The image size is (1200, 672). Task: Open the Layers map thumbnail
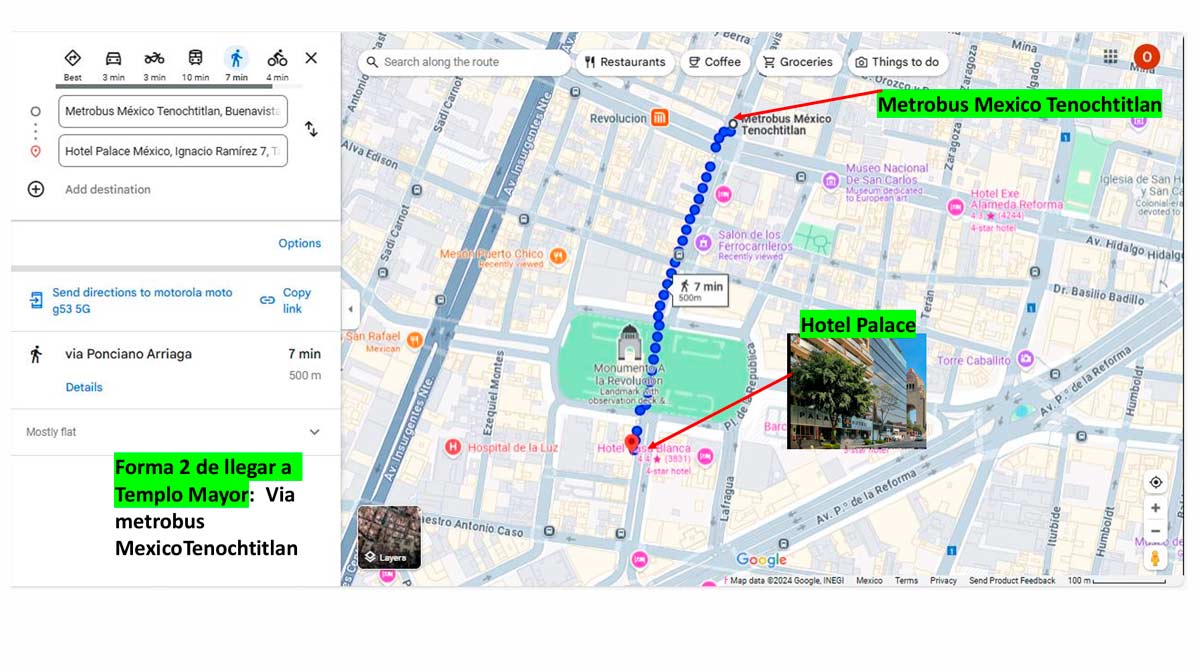389,537
